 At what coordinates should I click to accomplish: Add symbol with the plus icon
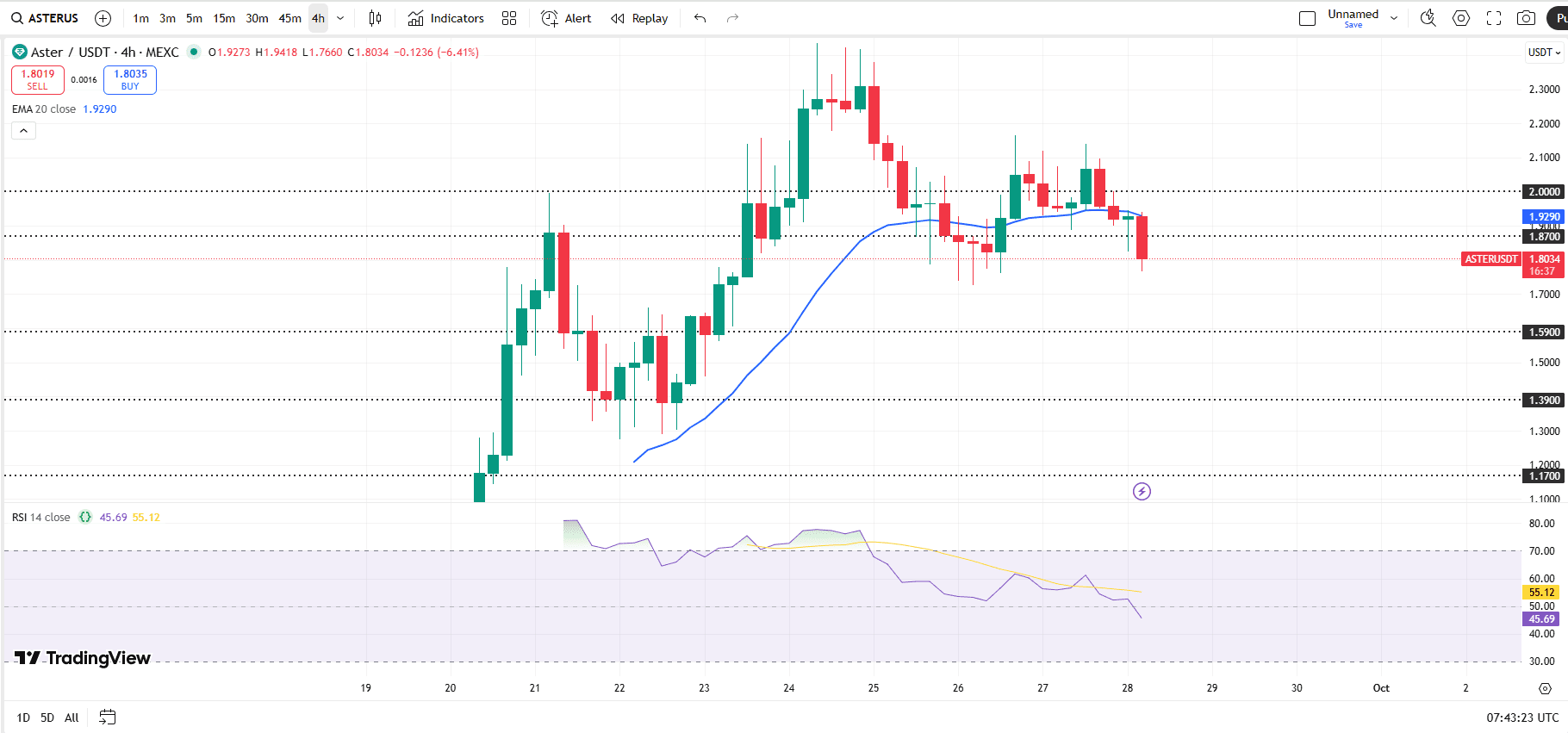pos(103,18)
